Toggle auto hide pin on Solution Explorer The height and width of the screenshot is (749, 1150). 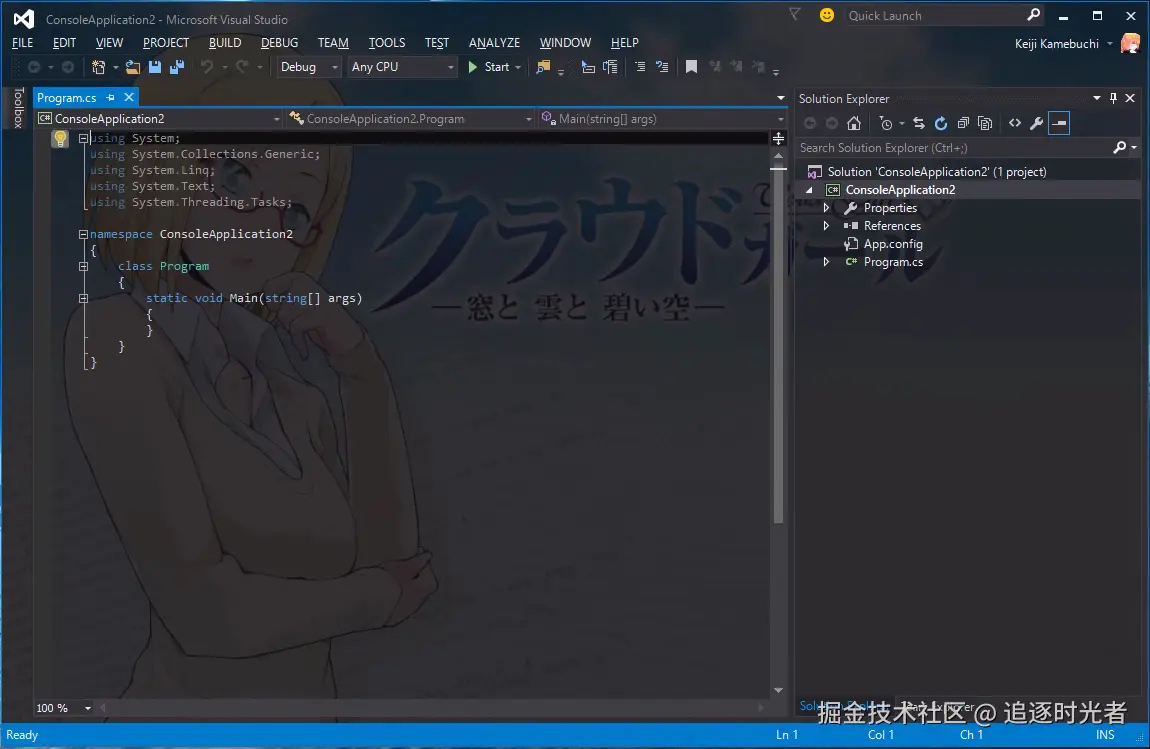point(1113,98)
